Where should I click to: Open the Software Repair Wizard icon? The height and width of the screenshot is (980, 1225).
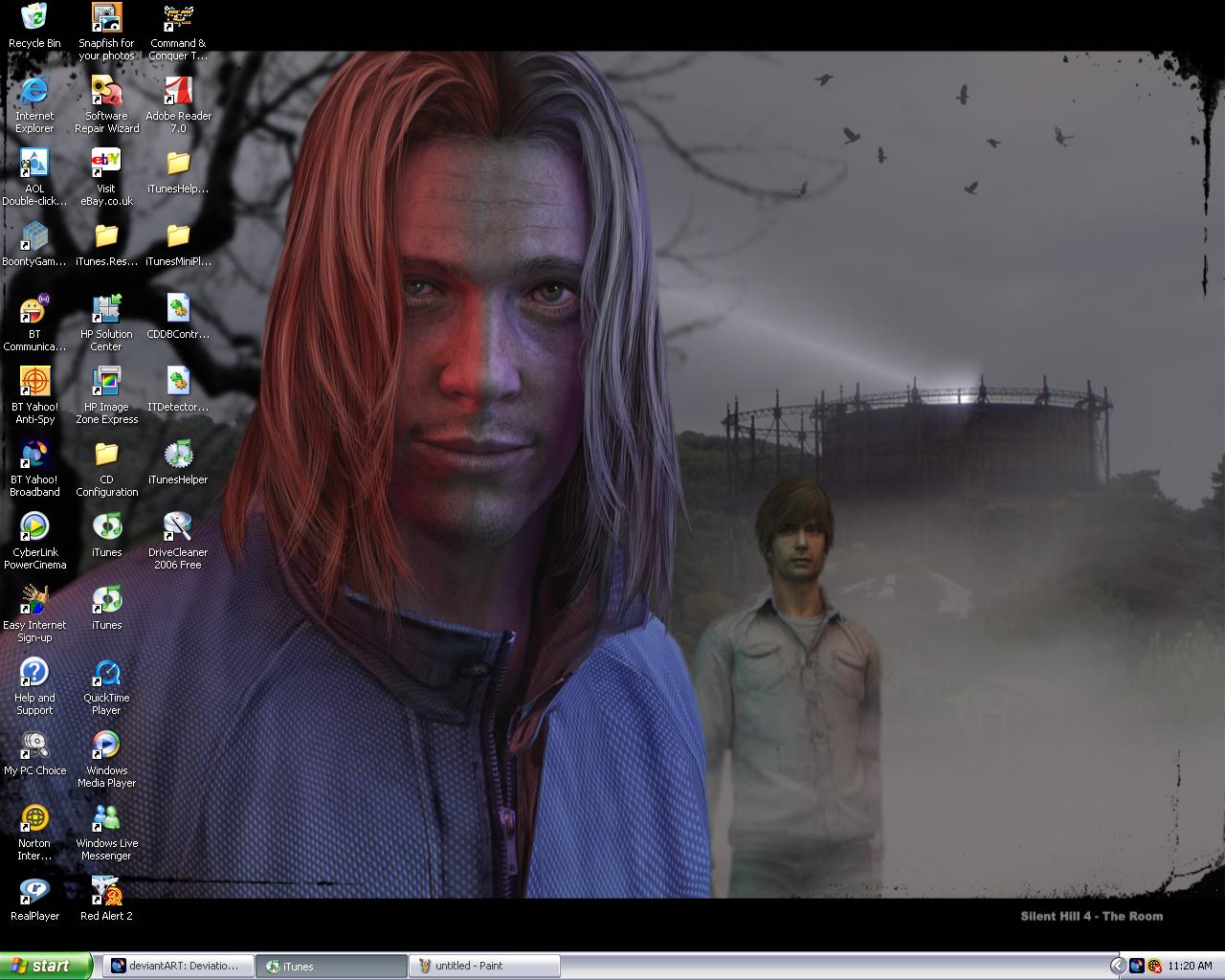point(106,104)
